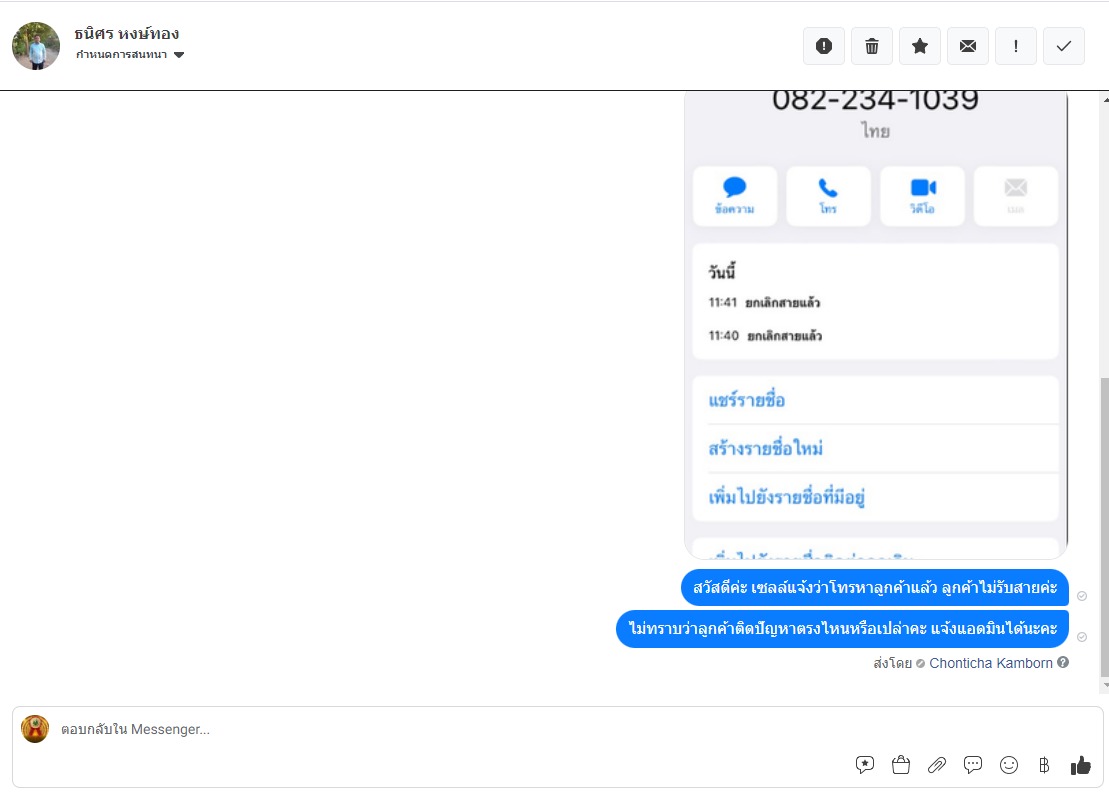This screenshot has height=795, width=1109.
Task: Open Chonticha Kamborn sender link
Action: point(990,663)
